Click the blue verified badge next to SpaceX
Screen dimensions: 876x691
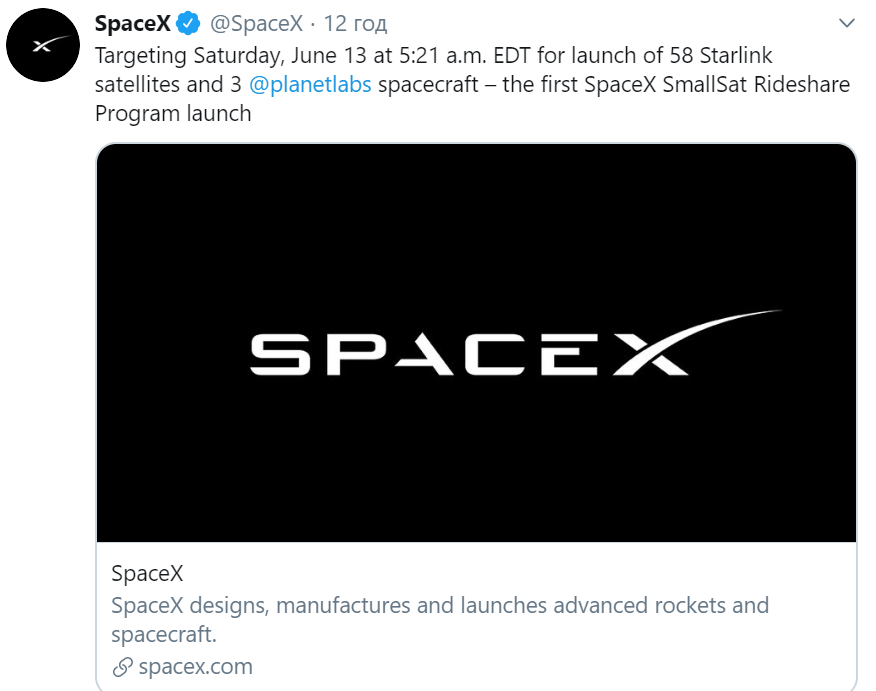click(186, 21)
